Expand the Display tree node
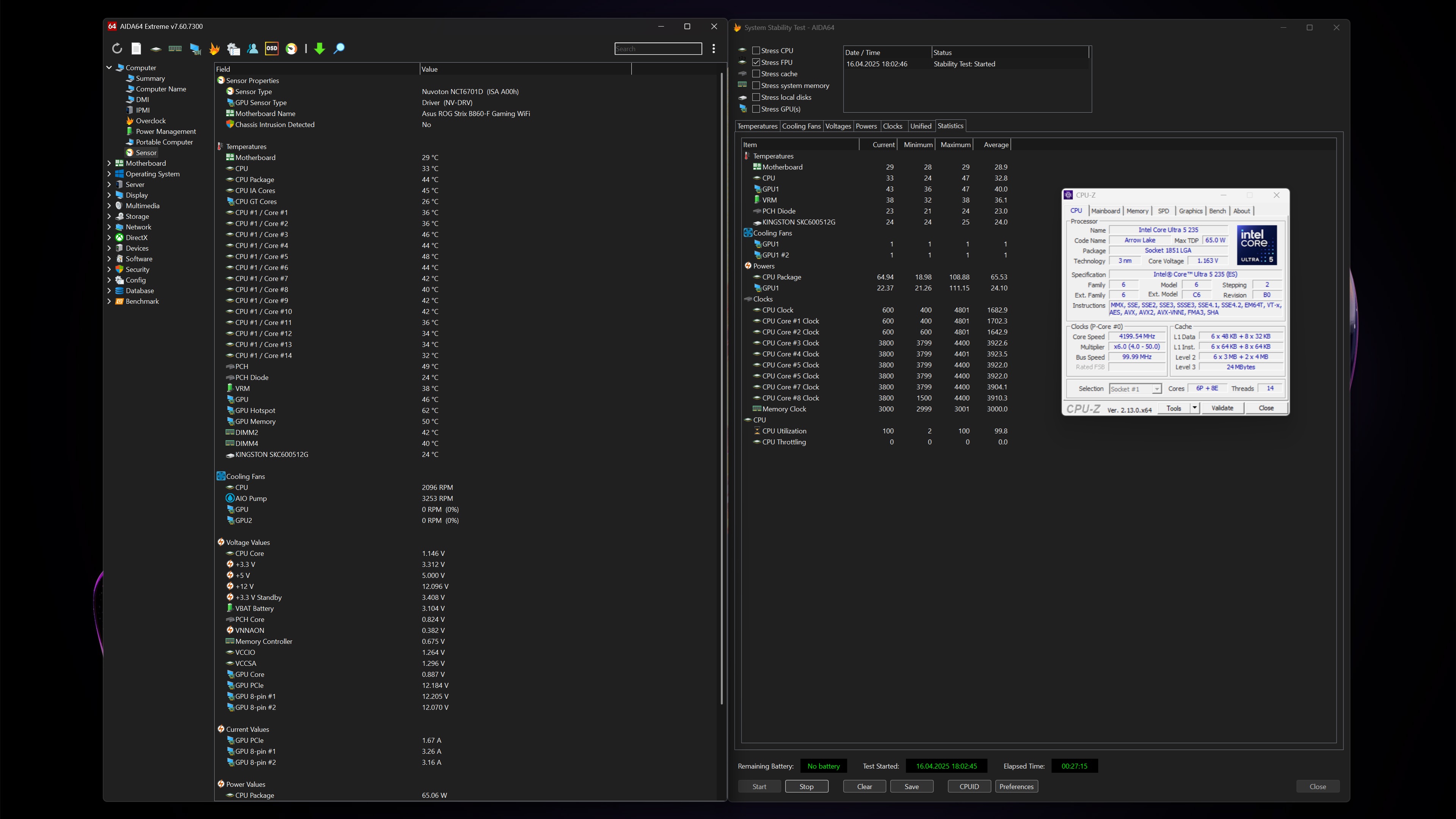 (109, 195)
